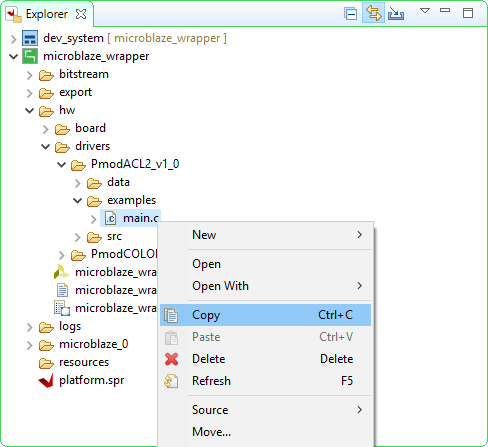Viewport: 488px width, 447px height.
Task: Close the Explorer tab
Action: tap(81, 14)
